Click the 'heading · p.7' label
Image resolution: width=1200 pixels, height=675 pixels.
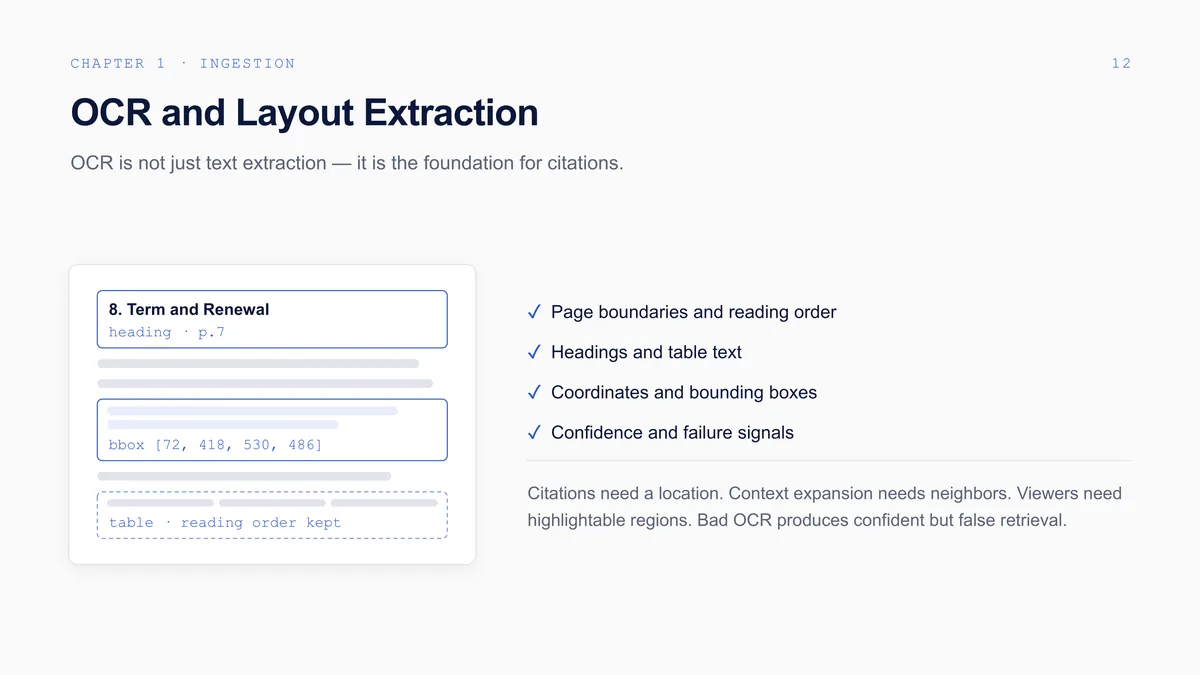[x=167, y=332]
